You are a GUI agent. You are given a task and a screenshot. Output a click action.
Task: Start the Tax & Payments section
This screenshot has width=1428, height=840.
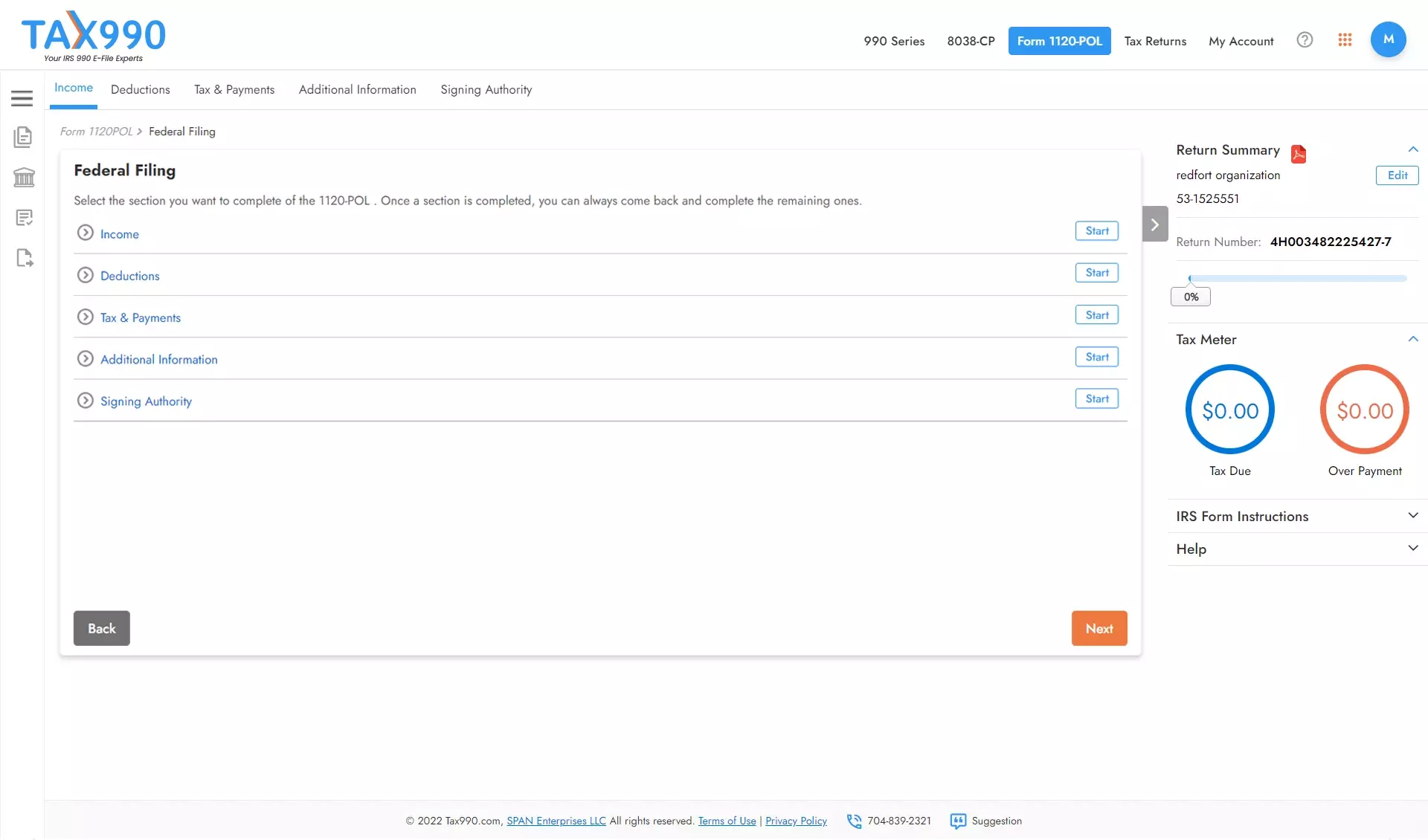tap(1097, 314)
